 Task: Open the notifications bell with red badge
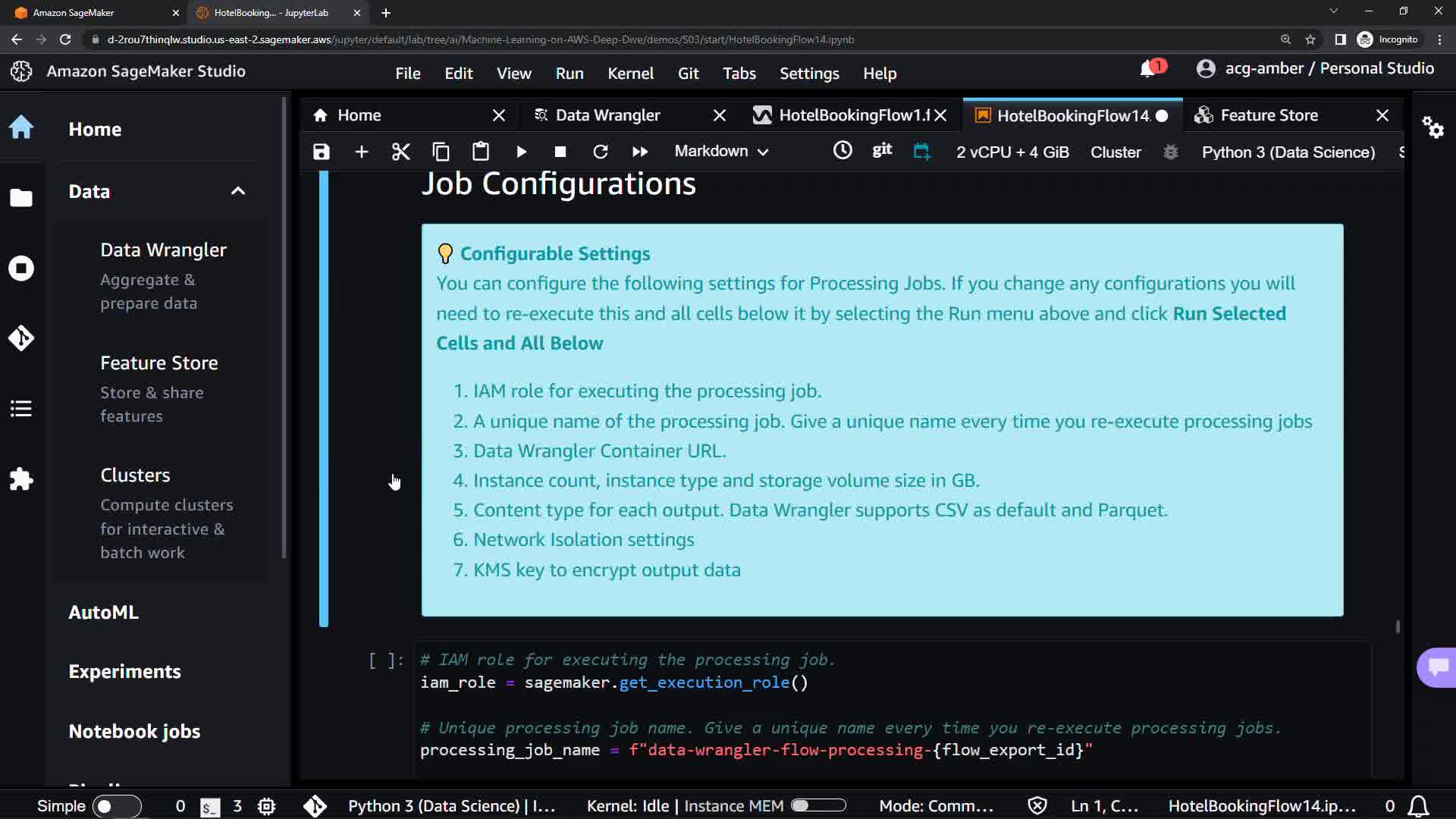tap(1149, 69)
